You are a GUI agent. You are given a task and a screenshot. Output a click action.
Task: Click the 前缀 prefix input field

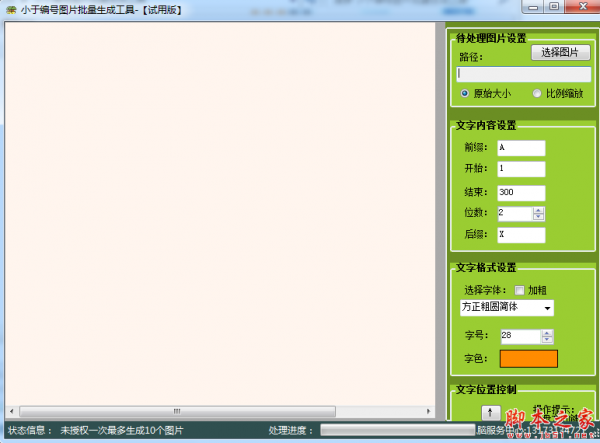(x=521, y=148)
